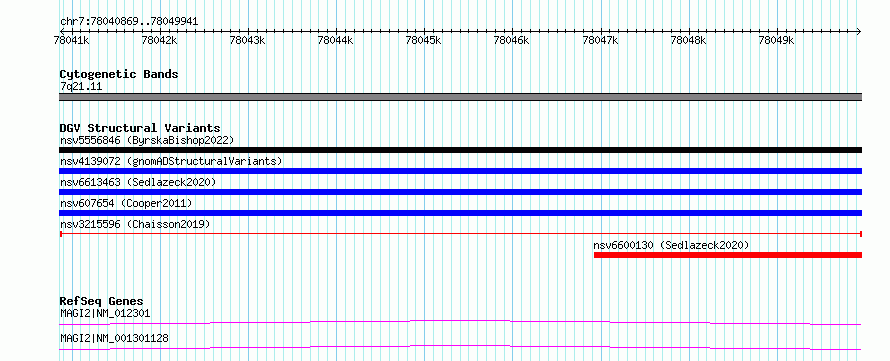Click the 78047k ruler tick label
Image resolution: width=890 pixels, height=361 pixels.
(x=601, y=40)
